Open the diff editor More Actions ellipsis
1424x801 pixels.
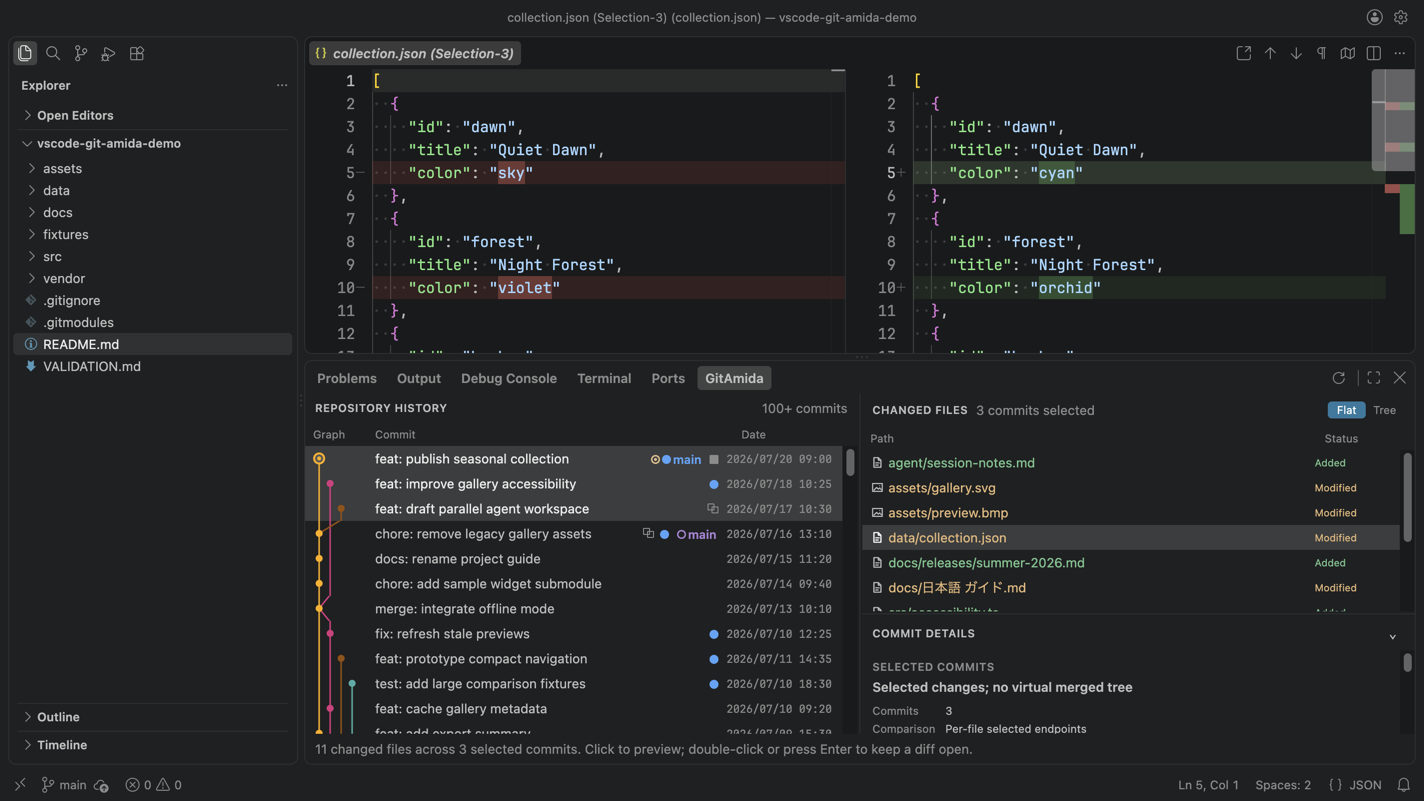pos(1400,53)
